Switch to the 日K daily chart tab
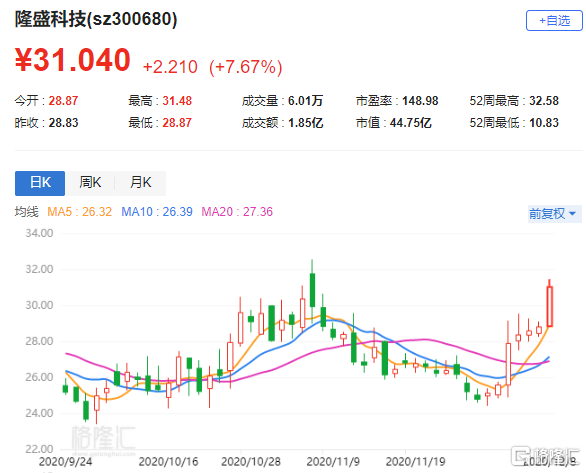 40,183
